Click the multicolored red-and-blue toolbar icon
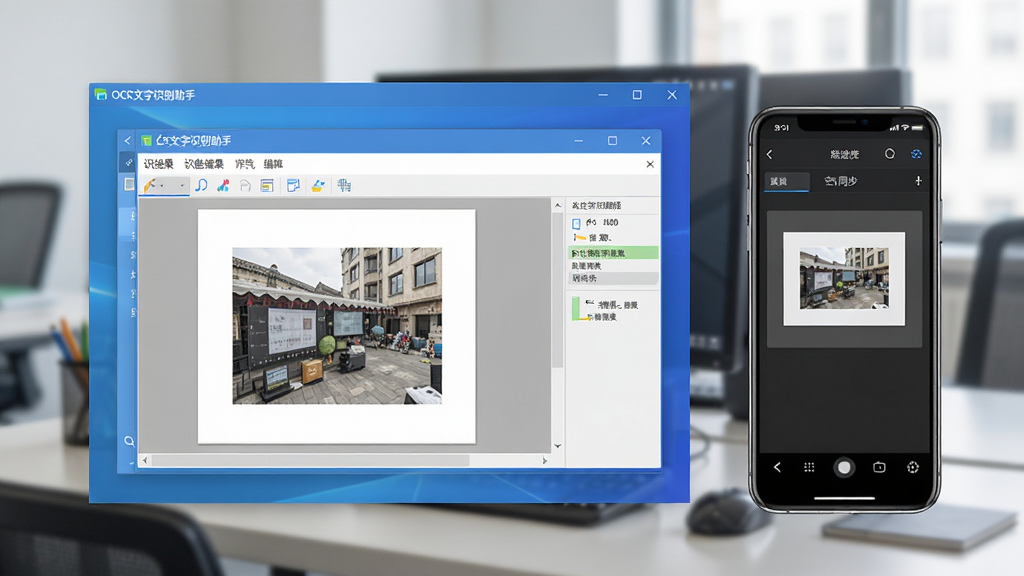The width and height of the screenshot is (1024, 576). [x=223, y=185]
